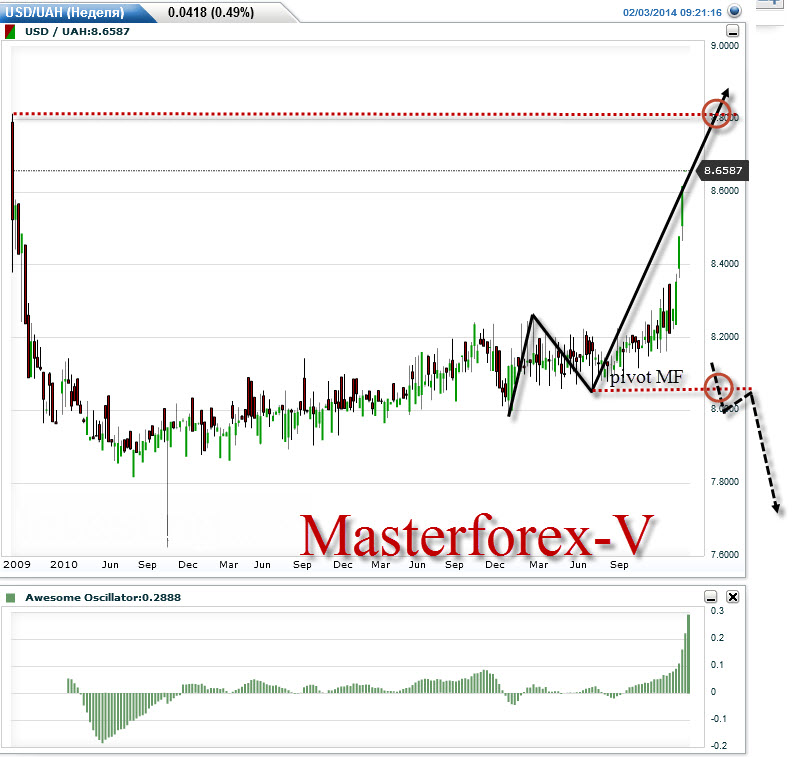809x757 pixels.
Task: Click the 2009 label on the time axis
Action: tap(17, 565)
